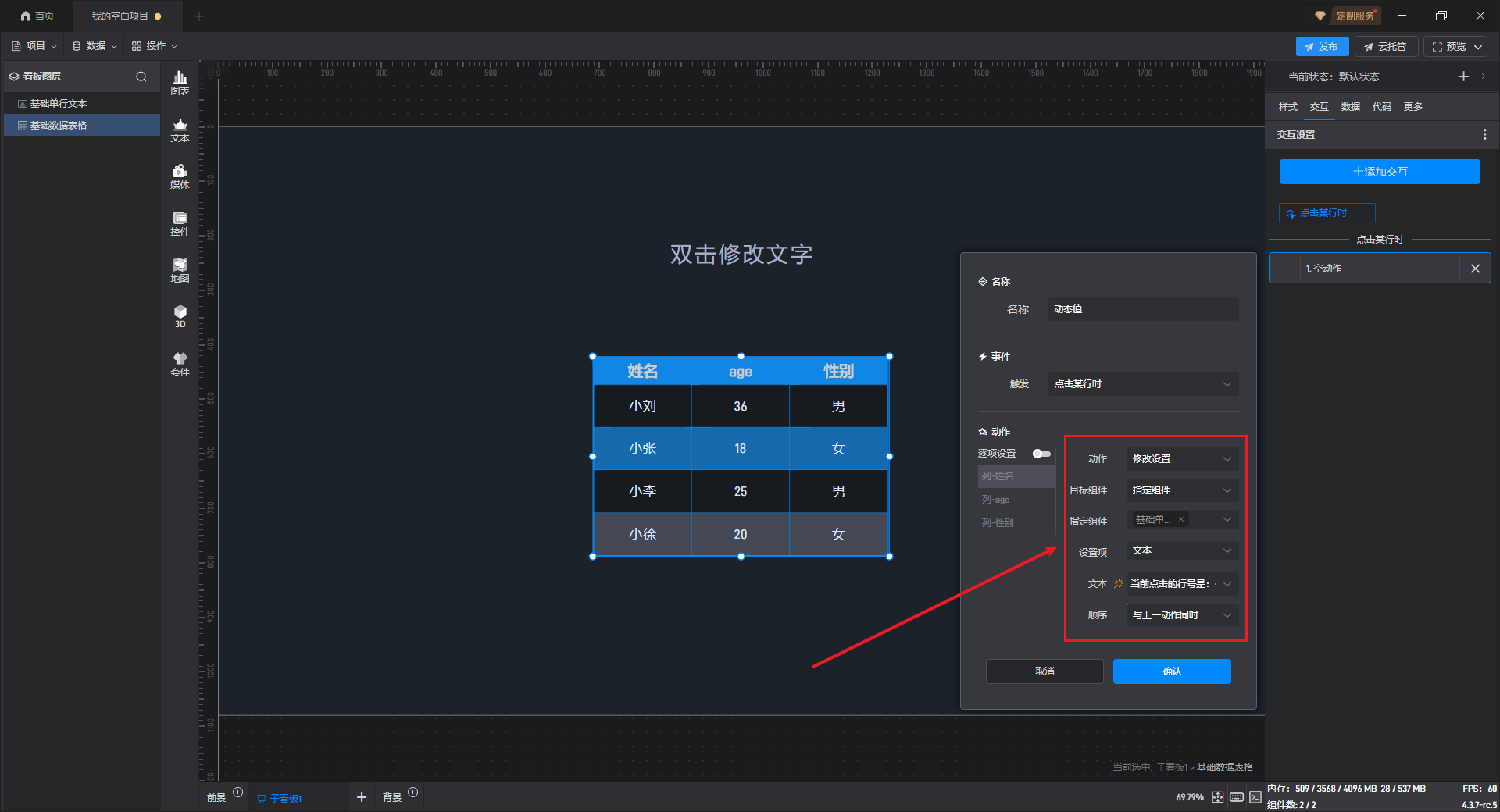Open the 控件 (controls) component library
The height and width of the screenshot is (812, 1500).
[180, 223]
